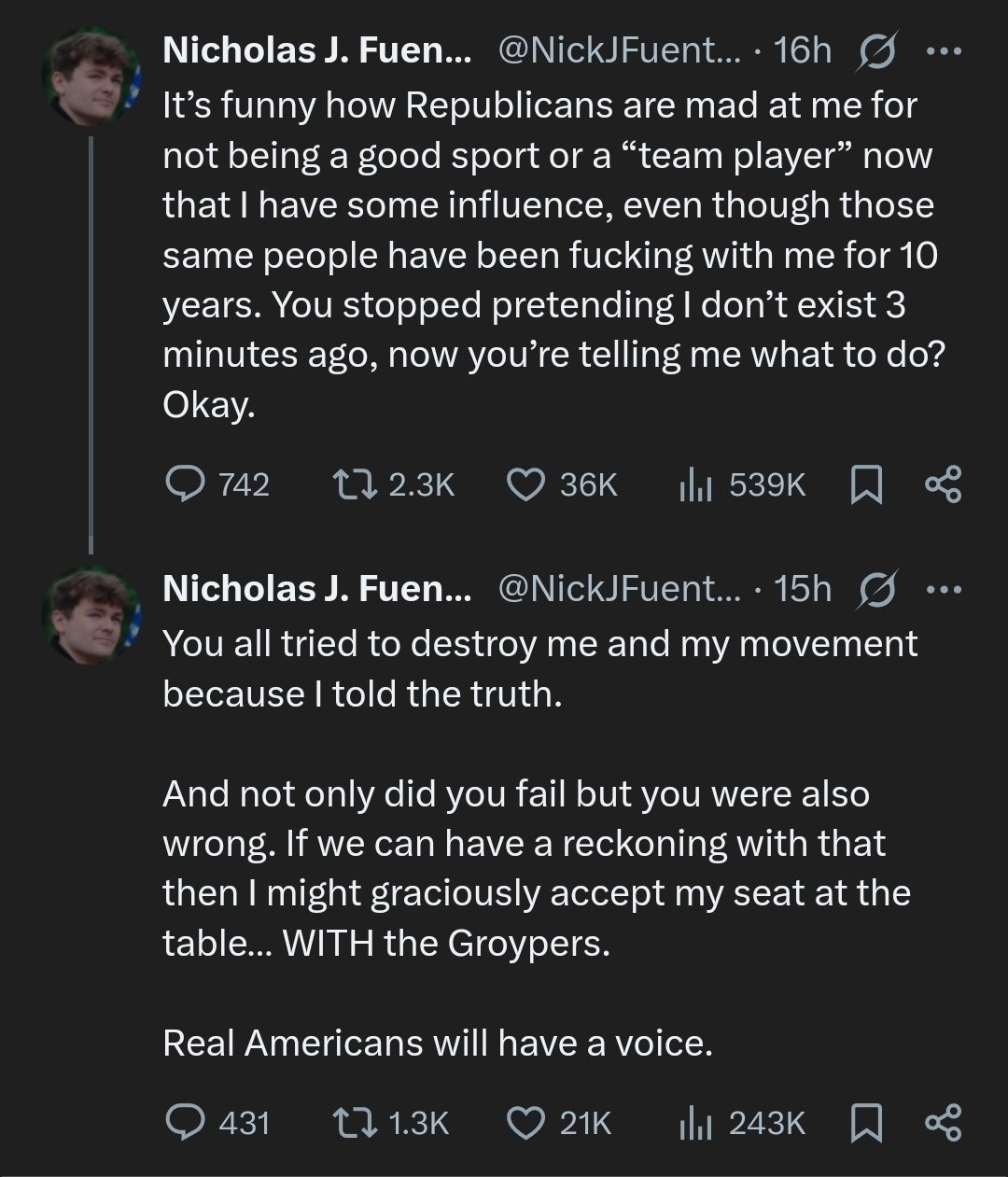Click the 15h timestamp on second tweet

pos(803,589)
